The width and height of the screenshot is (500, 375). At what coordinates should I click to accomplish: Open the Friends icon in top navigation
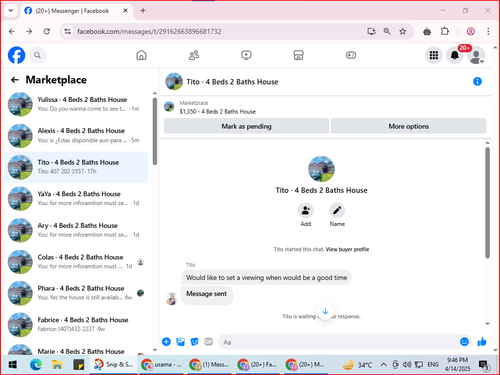click(x=194, y=55)
